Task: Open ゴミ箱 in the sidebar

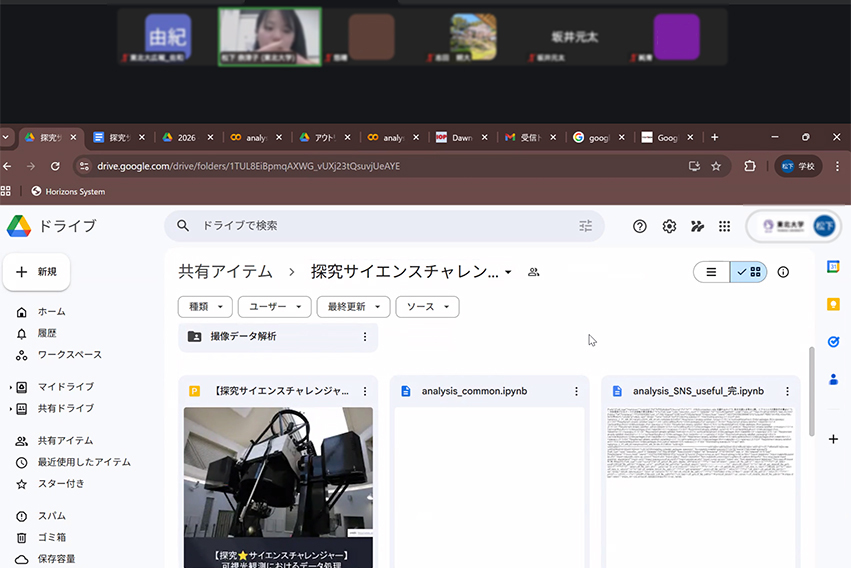Action: [x=51, y=537]
